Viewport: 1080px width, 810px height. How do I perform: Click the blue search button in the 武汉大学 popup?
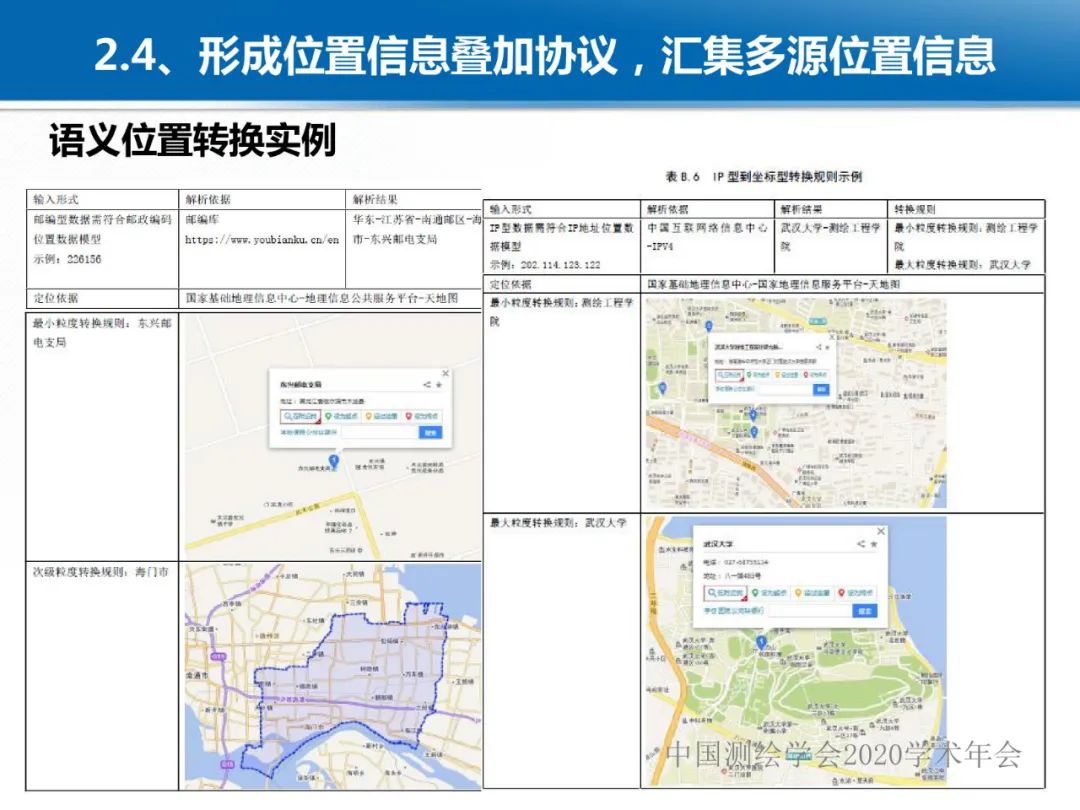tap(865, 610)
